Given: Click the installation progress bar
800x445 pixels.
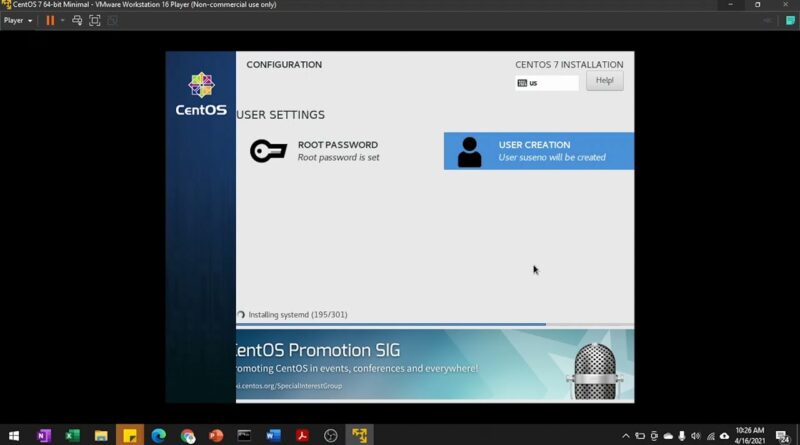Looking at the screenshot, I should tap(435, 324).
